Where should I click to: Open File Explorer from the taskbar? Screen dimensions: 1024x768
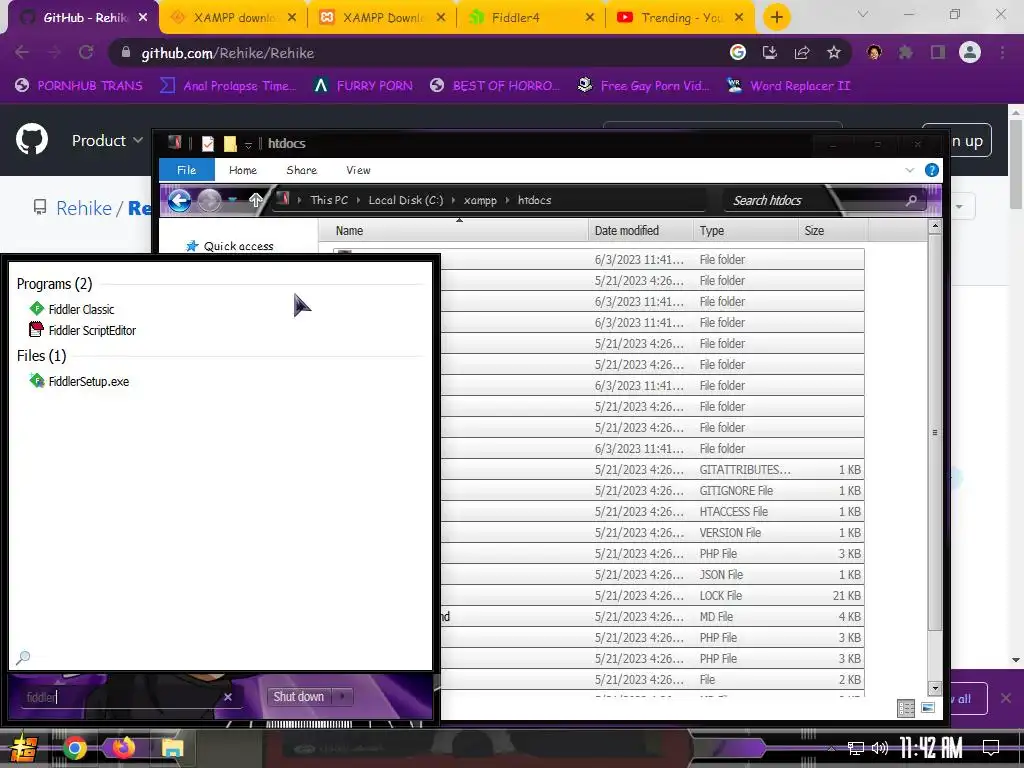[173, 748]
